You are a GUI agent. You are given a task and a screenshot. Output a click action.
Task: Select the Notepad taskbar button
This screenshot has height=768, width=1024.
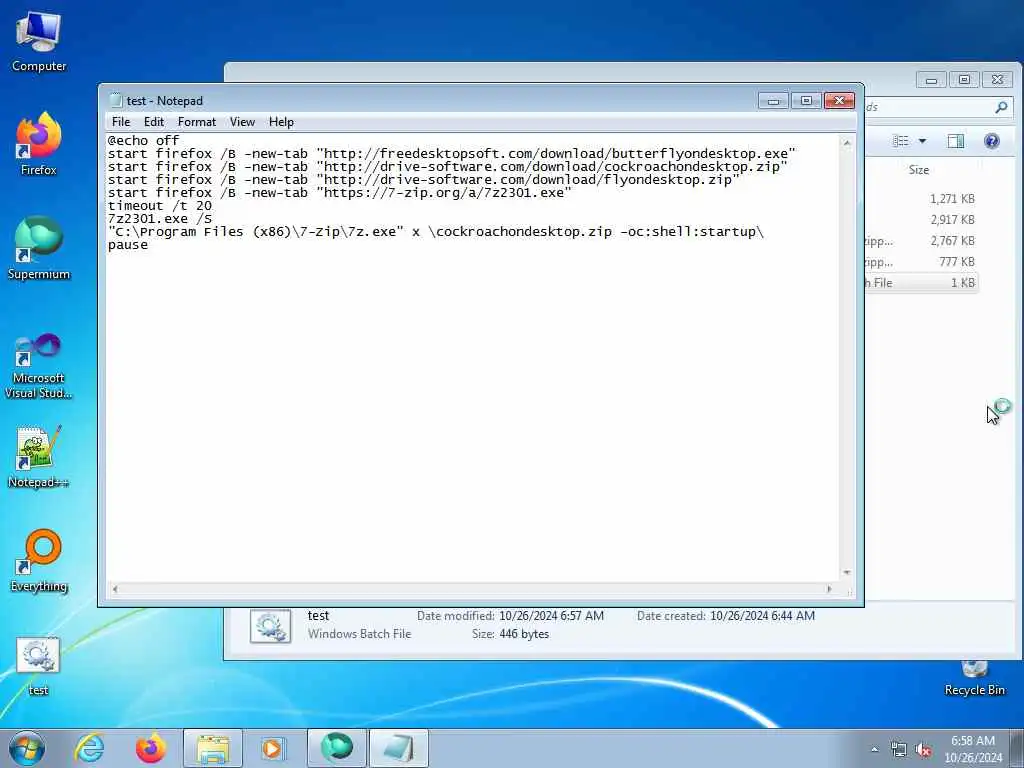(x=399, y=748)
